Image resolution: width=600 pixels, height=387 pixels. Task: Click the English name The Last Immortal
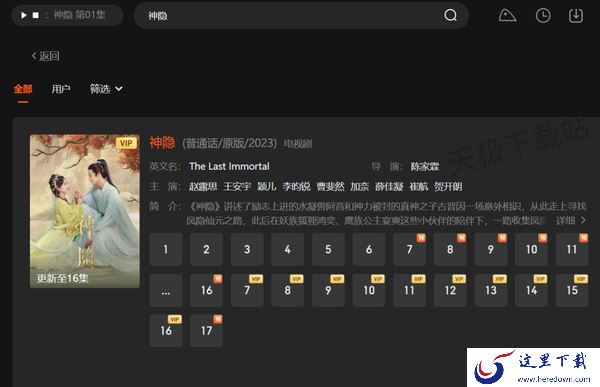click(229, 166)
